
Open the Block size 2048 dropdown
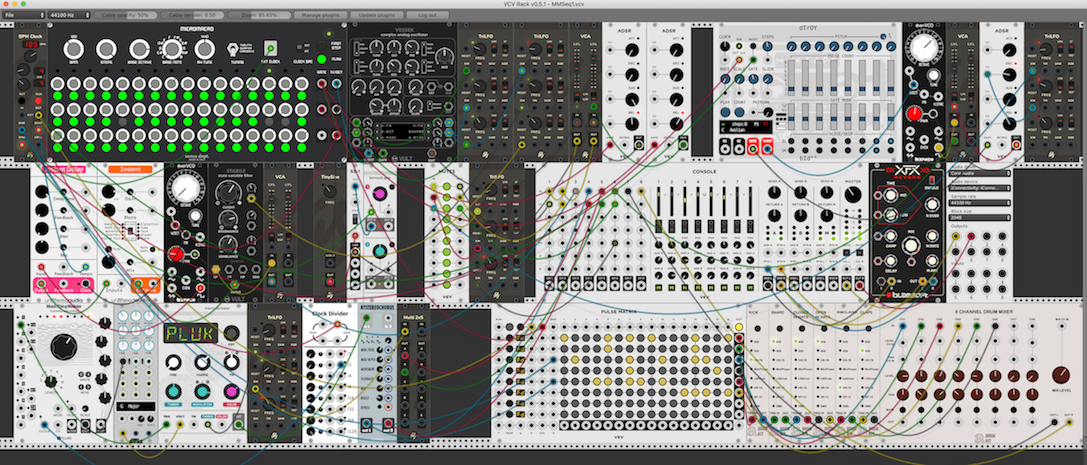[x=979, y=218]
